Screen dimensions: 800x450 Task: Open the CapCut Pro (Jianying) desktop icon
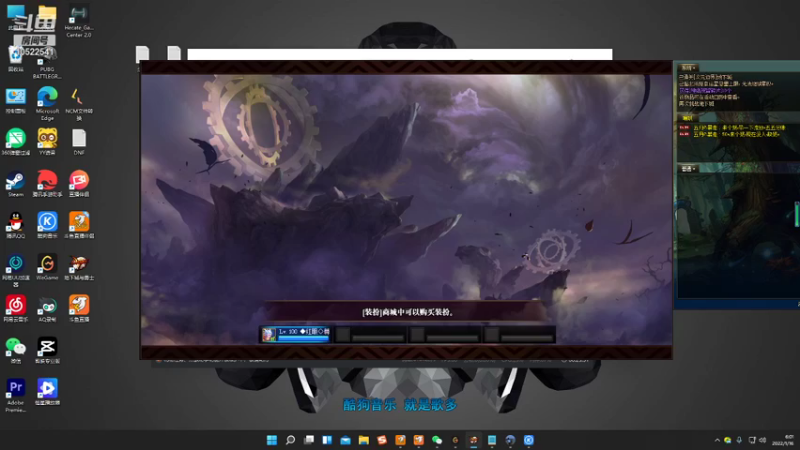point(47,351)
